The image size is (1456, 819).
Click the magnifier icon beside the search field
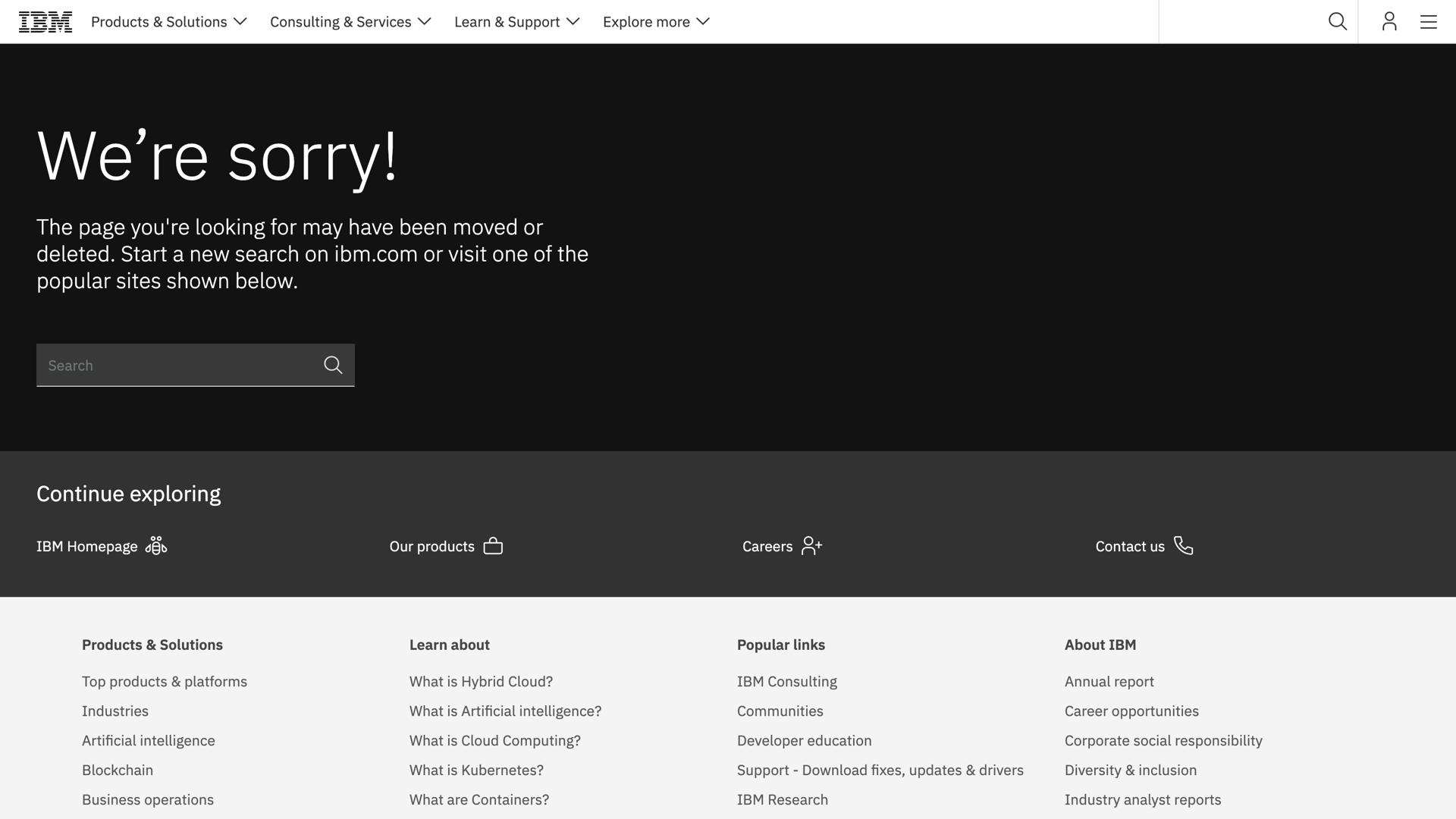pyautogui.click(x=333, y=365)
